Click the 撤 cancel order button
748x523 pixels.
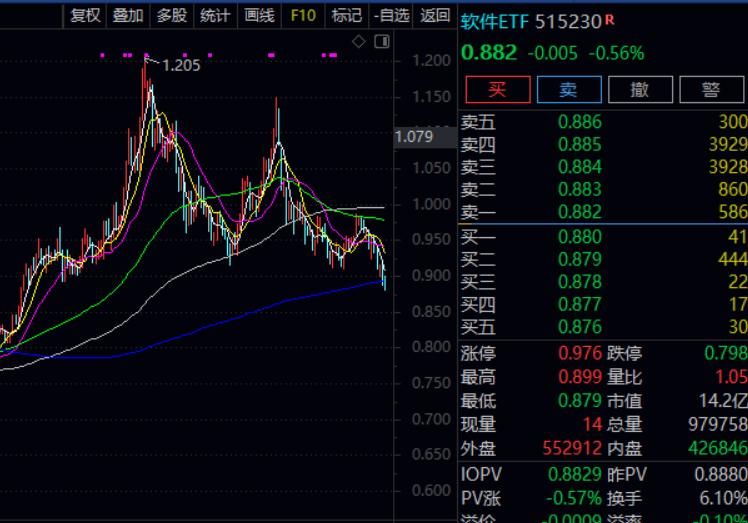[x=639, y=89]
